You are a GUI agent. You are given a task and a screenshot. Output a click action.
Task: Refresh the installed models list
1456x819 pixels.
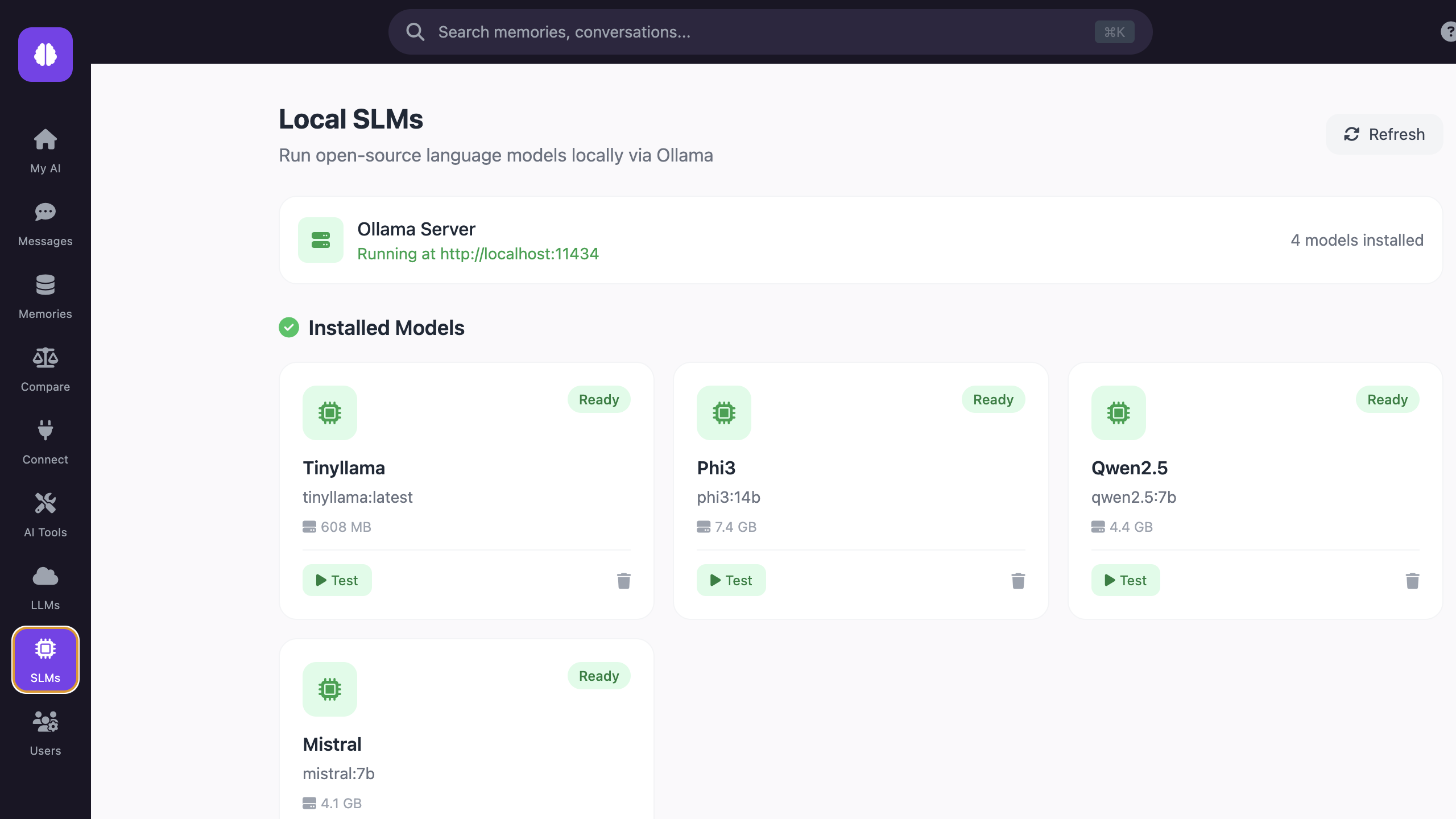tap(1384, 134)
